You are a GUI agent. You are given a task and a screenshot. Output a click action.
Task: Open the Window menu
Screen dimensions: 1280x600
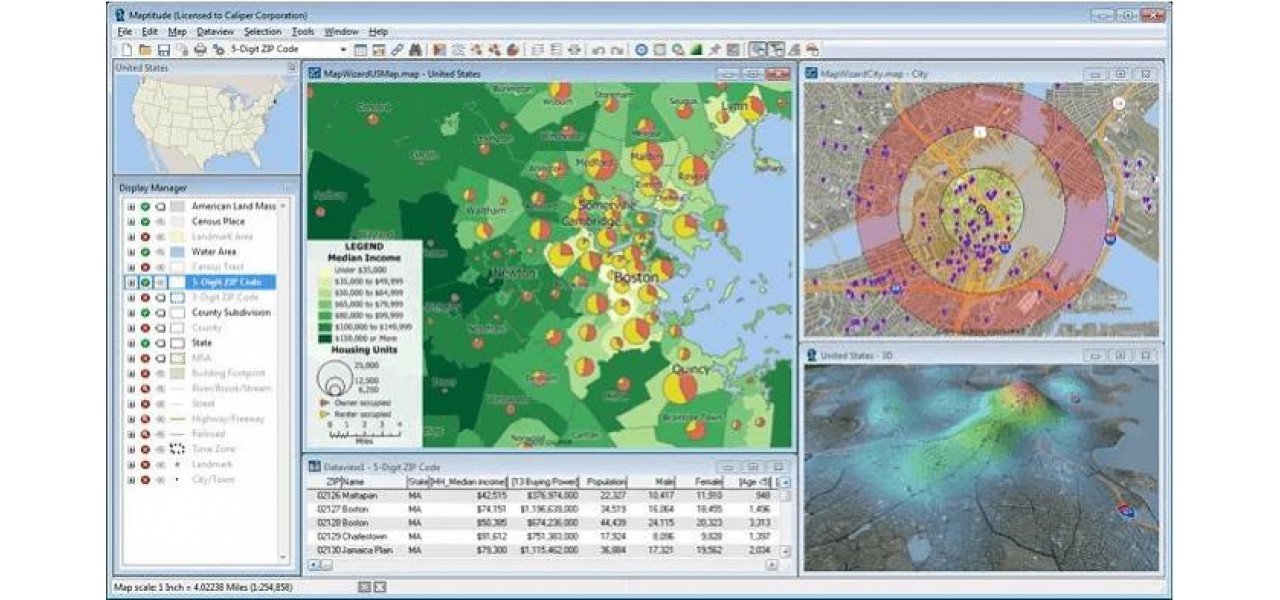click(342, 32)
